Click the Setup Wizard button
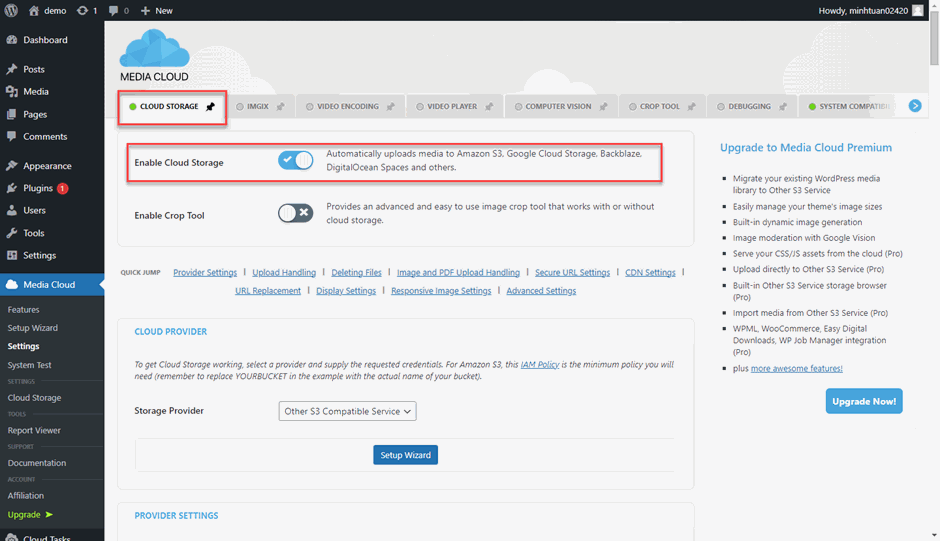 pyautogui.click(x=406, y=455)
